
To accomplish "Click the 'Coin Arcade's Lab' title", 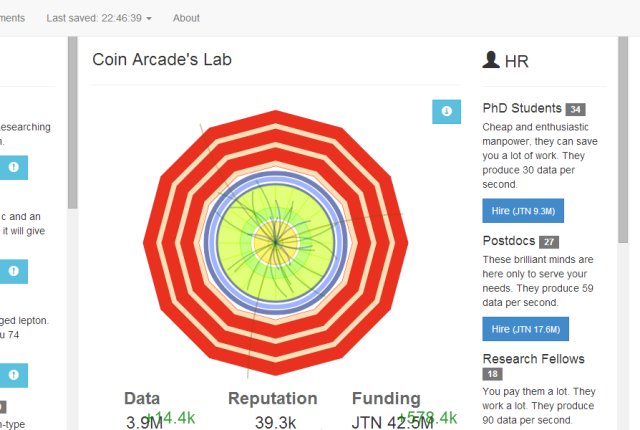I will click(162, 60).
